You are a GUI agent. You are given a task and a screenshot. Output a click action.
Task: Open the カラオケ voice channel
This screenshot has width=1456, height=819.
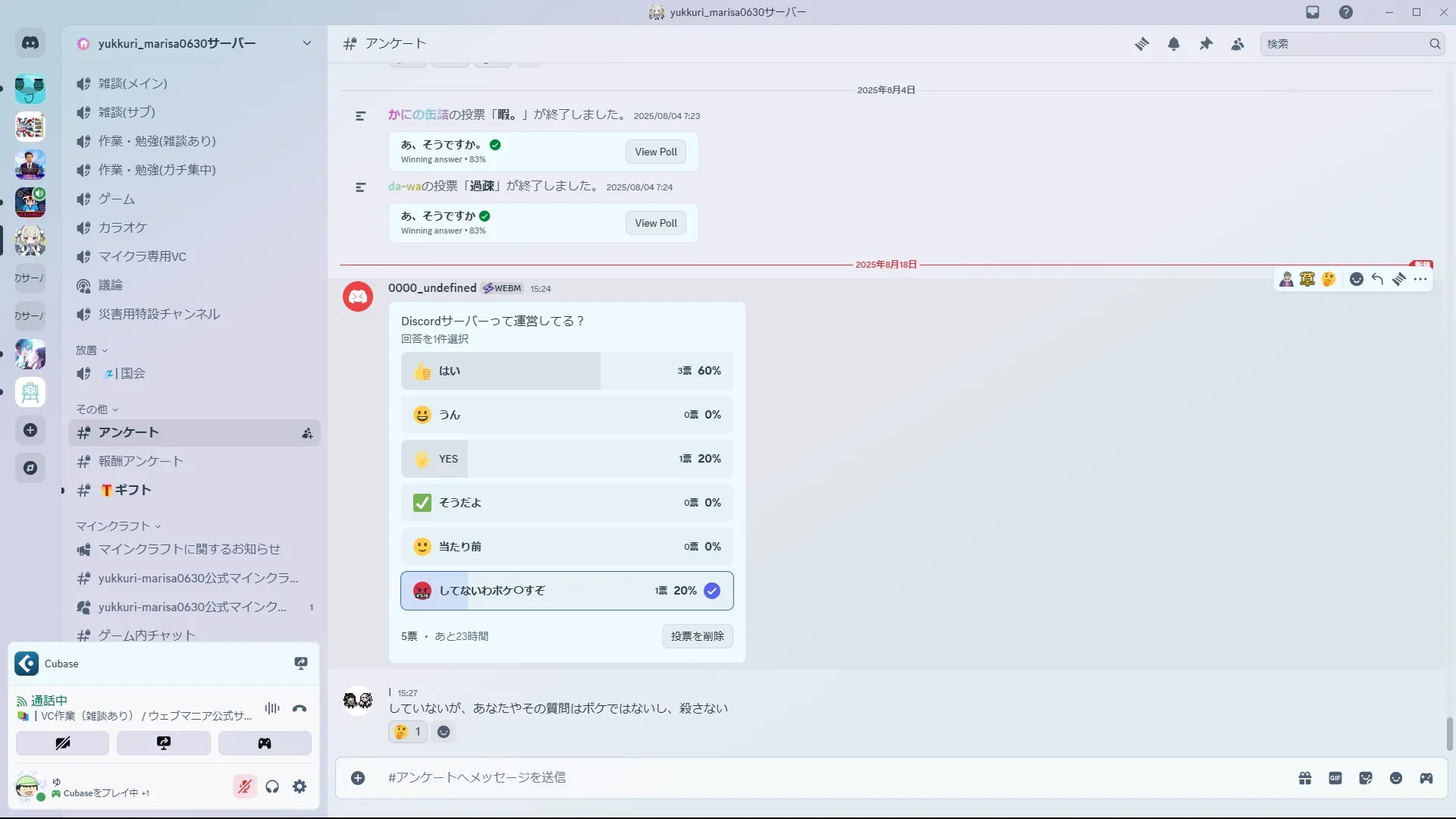click(123, 227)
